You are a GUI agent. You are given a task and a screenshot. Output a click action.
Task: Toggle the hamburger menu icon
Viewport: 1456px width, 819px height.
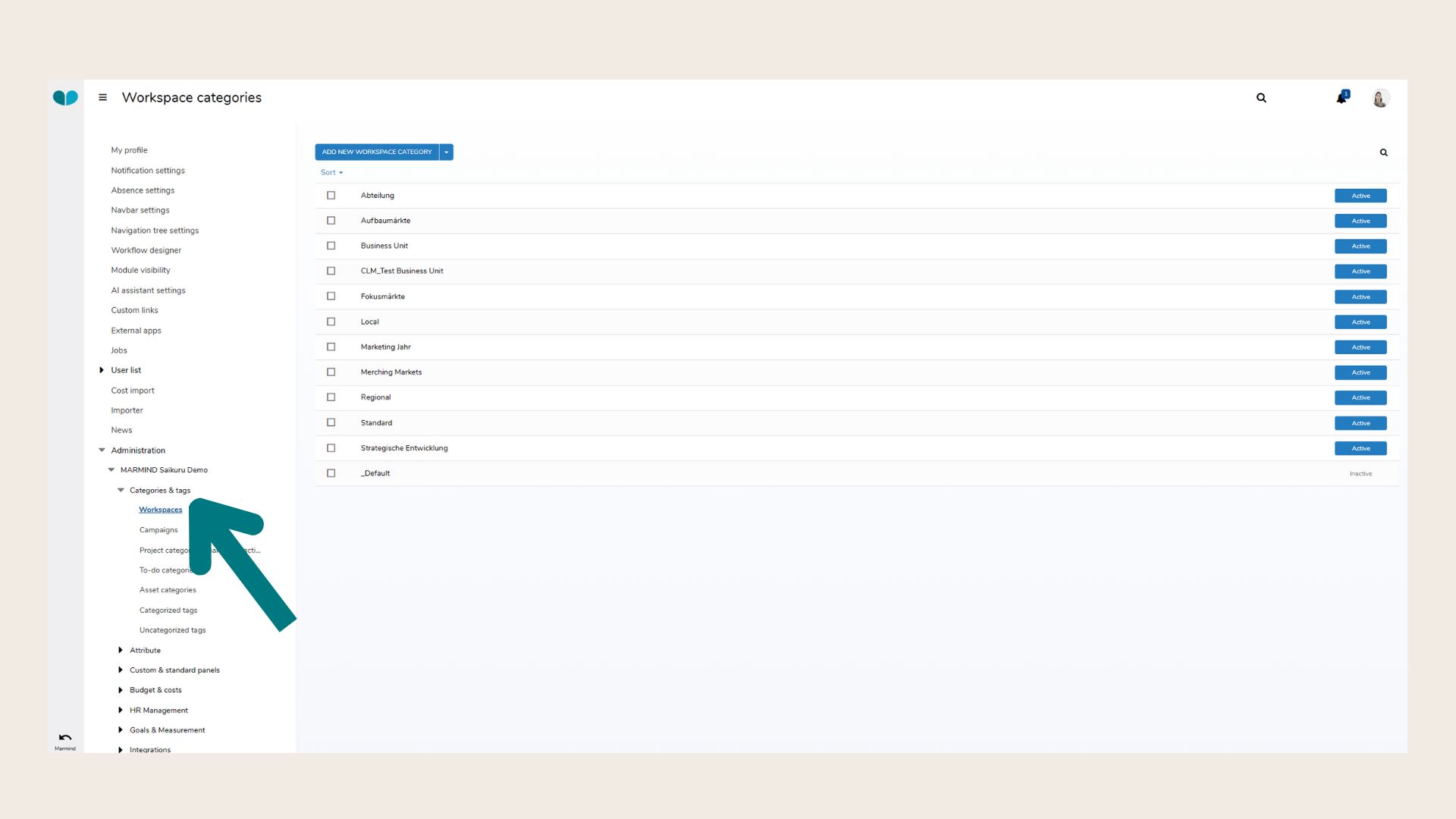pos(103,98)
